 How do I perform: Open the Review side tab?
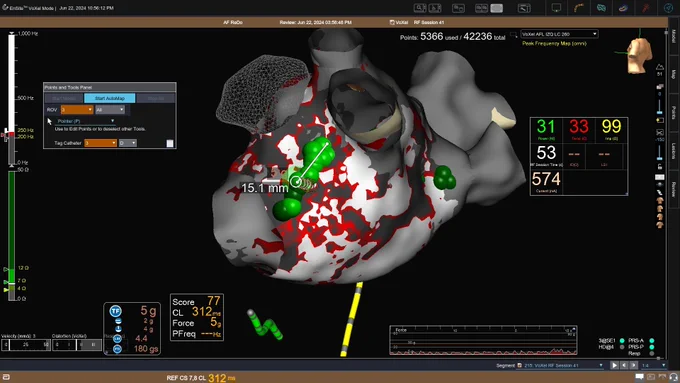[673, 189]
